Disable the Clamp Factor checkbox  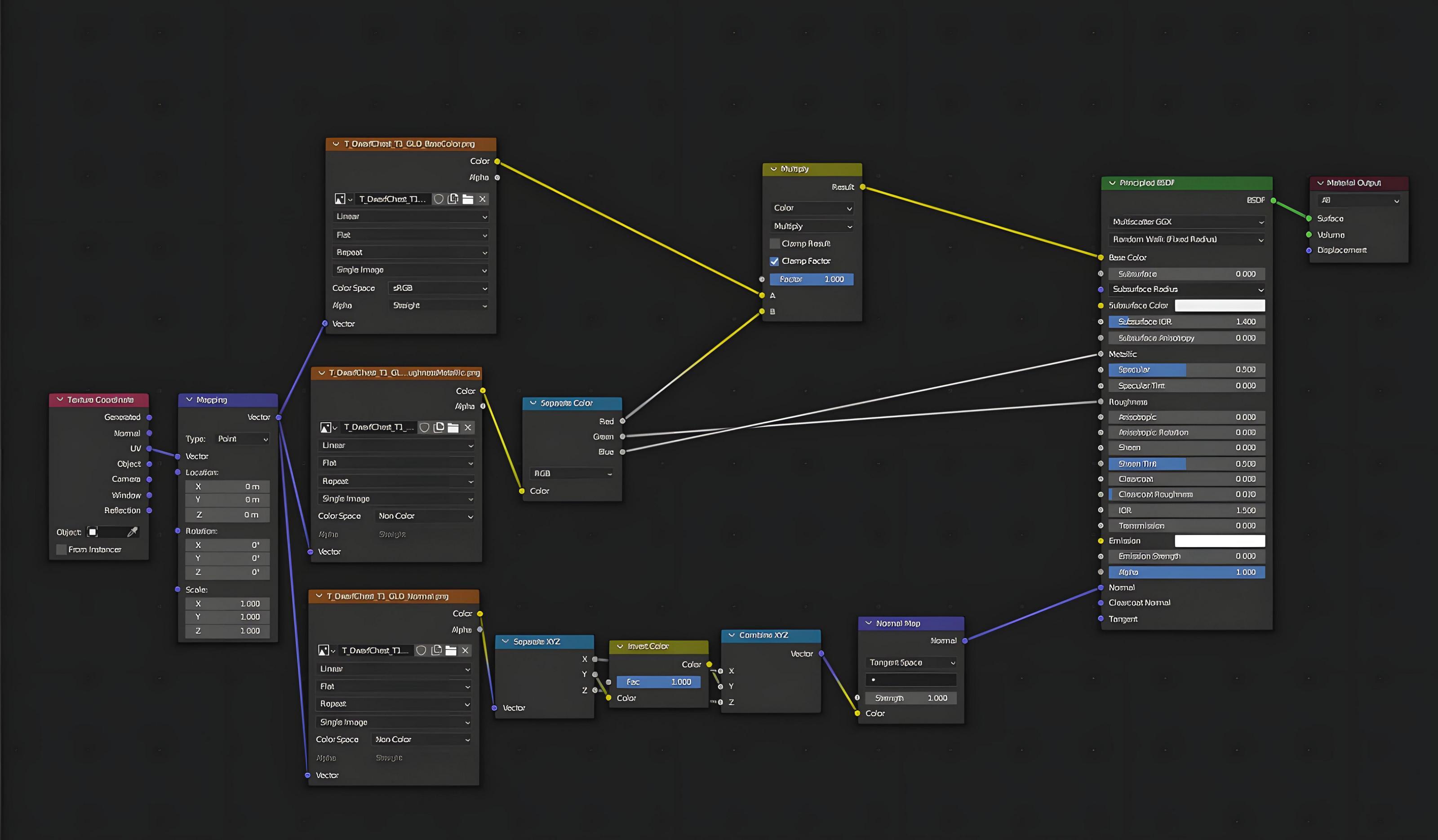click(774, 261)
